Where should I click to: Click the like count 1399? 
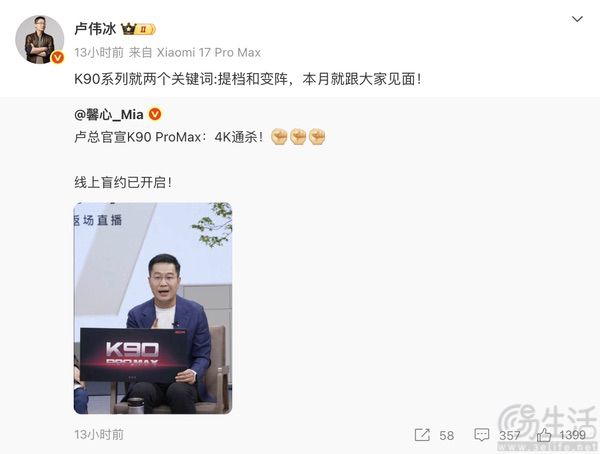click(572, 435)
